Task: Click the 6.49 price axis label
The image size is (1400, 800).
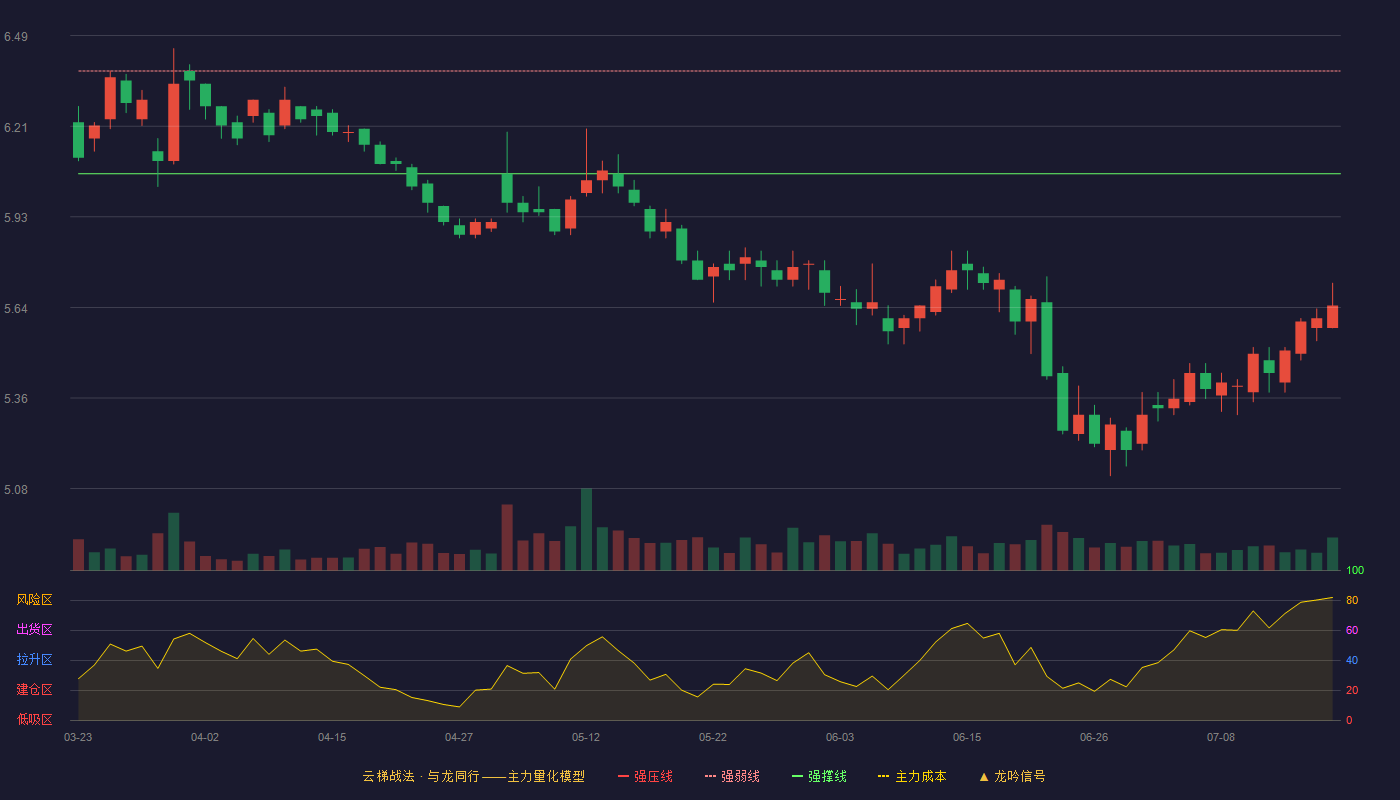Action: [16, 37]
